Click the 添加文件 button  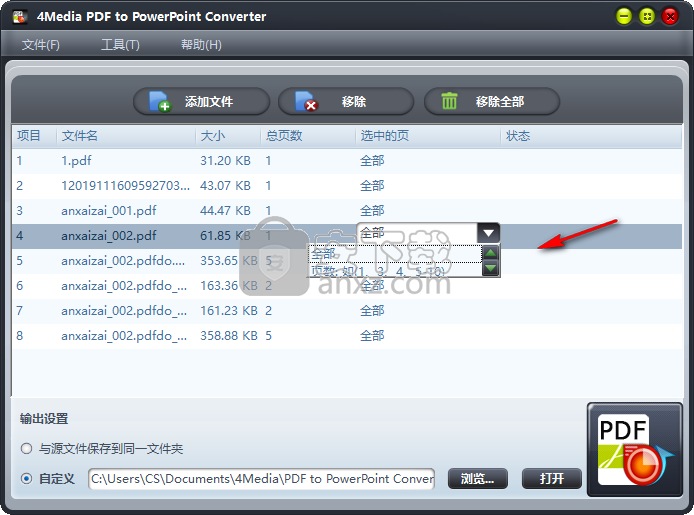[x=201, y=101]
